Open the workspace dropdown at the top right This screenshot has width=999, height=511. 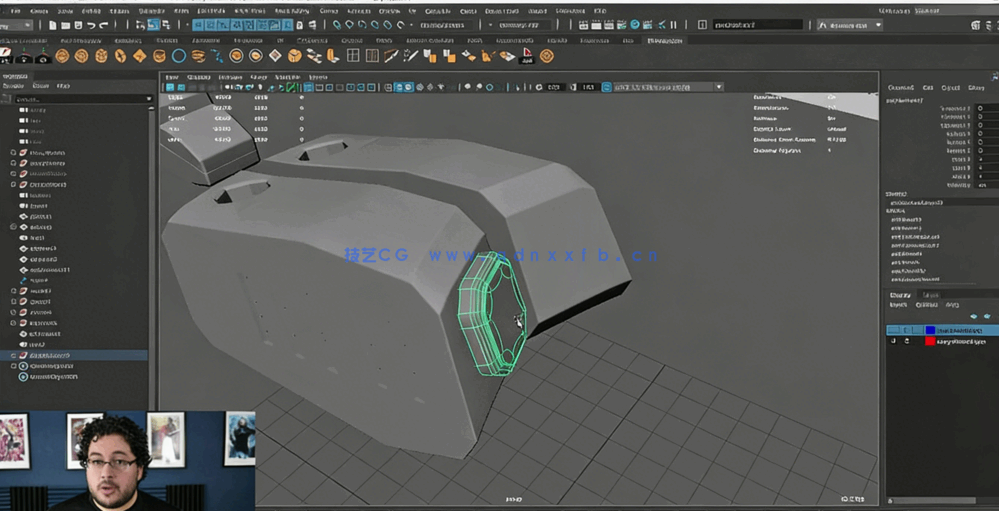850,24
